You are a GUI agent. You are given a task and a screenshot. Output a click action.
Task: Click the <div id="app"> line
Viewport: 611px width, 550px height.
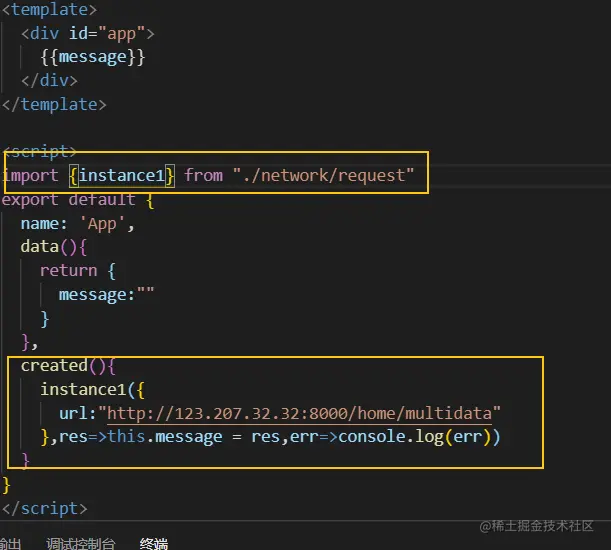point(88,34)
